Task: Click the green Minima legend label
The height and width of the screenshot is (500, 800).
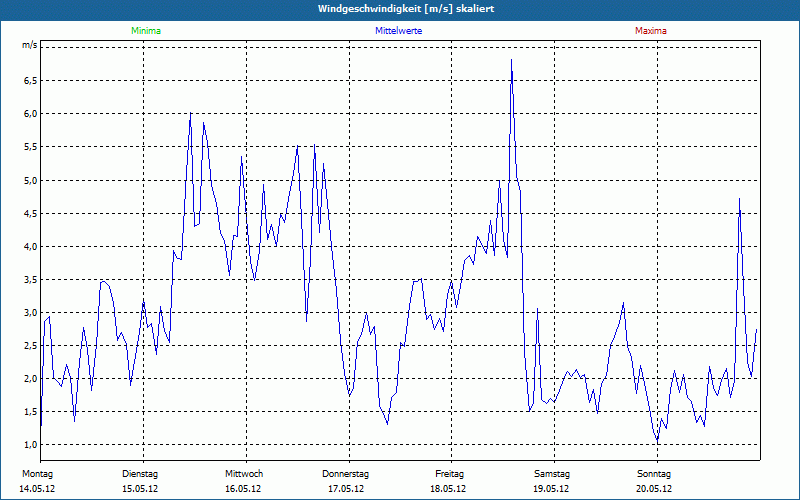Action: point(146,31)
